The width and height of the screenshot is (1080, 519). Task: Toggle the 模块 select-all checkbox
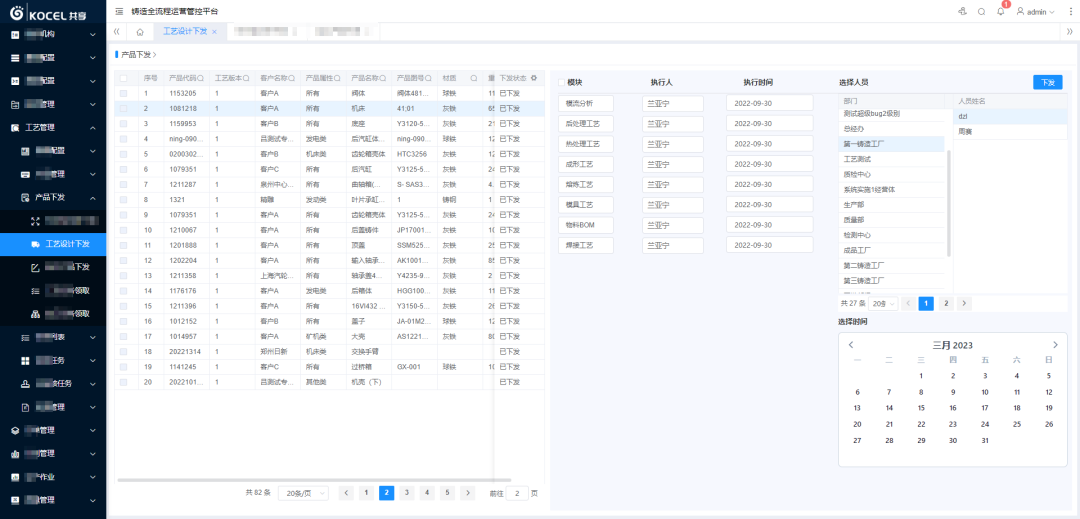[562, 82]
